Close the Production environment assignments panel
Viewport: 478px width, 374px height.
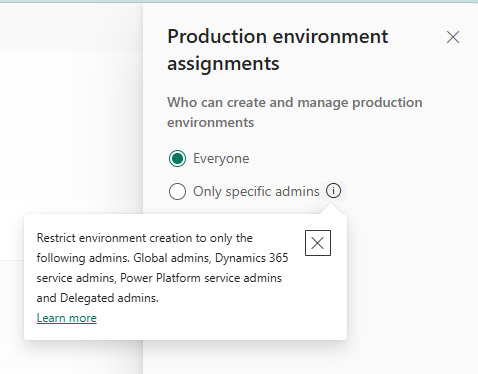pyautogui.click(x=453, y=37)
